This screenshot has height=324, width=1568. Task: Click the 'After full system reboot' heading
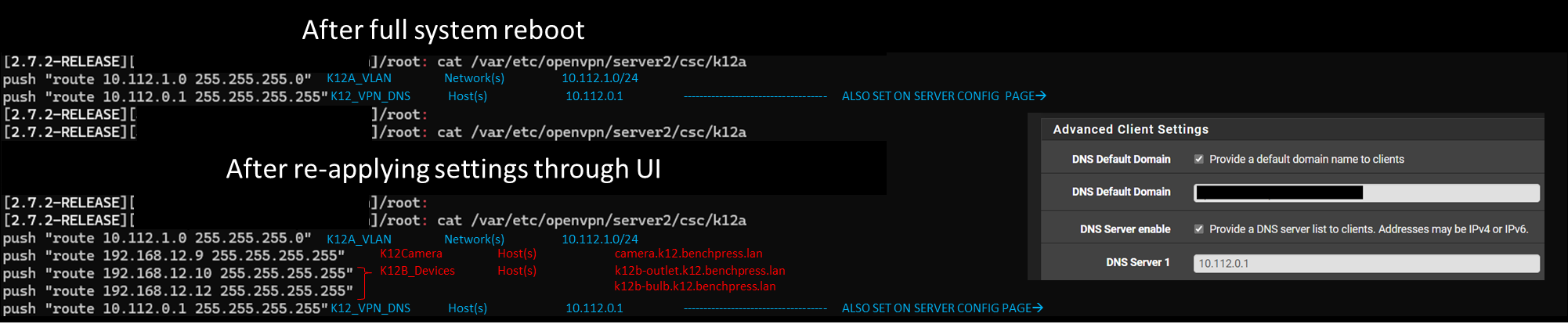(443, 30)
